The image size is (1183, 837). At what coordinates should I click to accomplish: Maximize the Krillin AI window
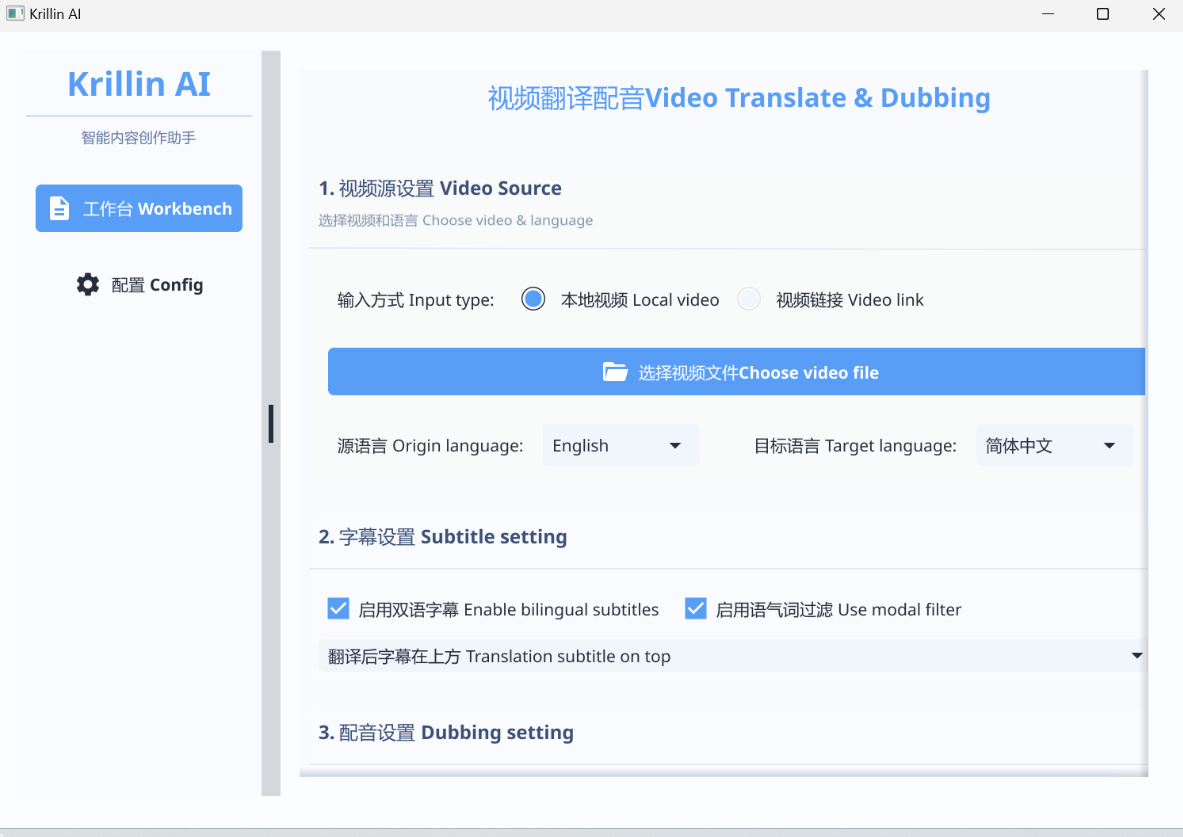1102,14
